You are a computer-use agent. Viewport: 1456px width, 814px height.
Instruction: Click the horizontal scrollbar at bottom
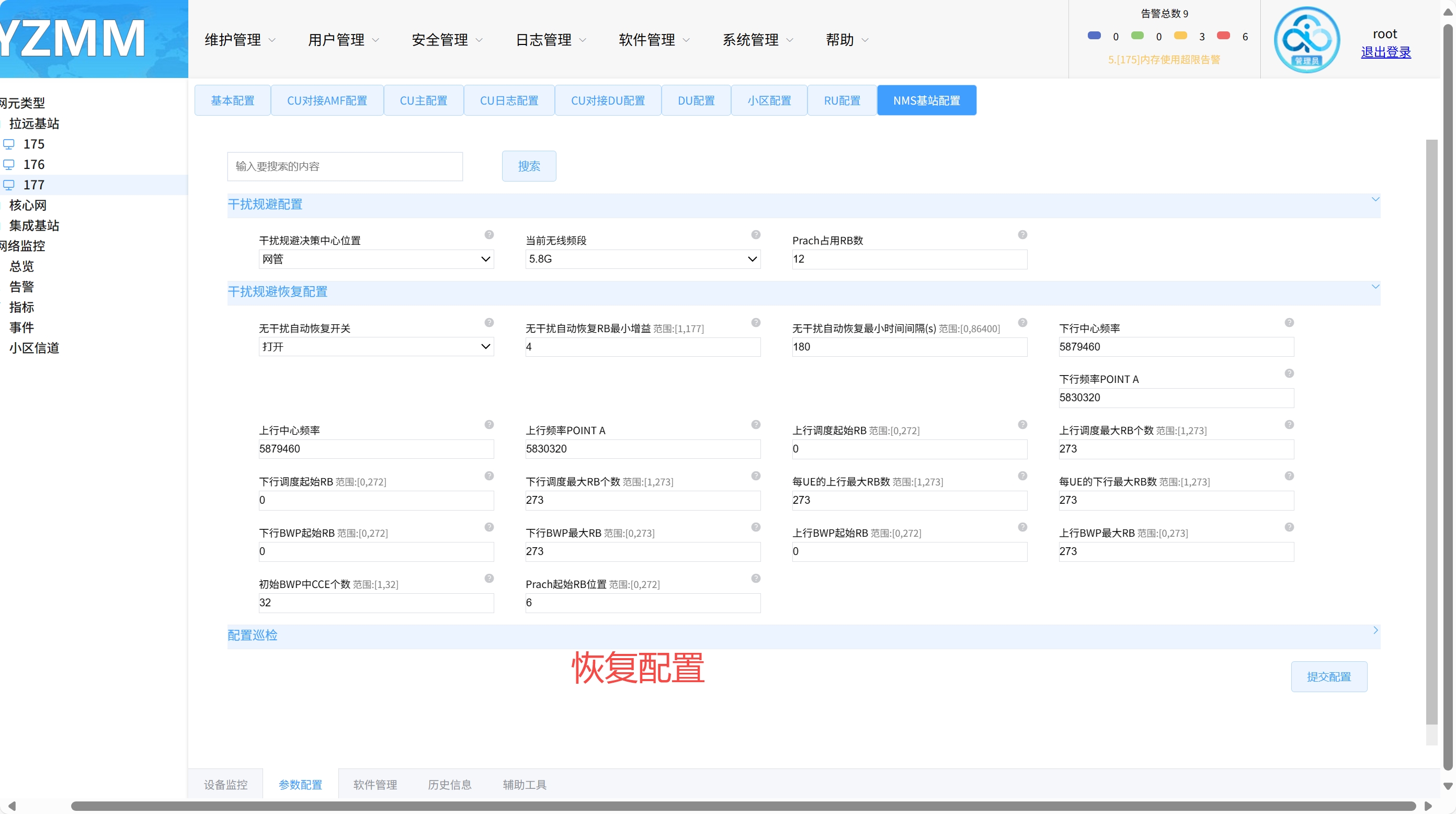click(743, 806)
